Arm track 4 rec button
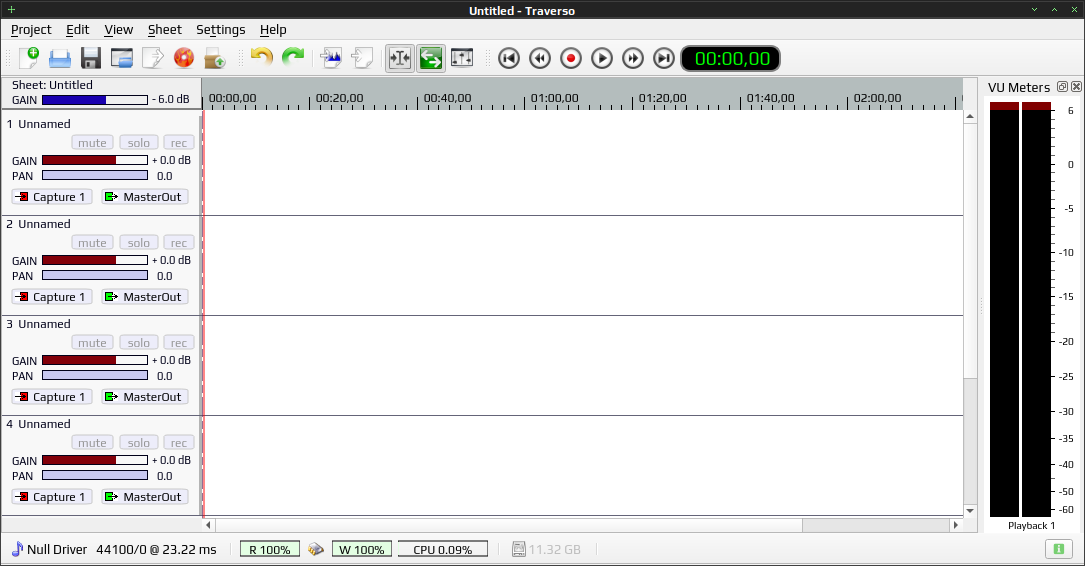This screenshot has height=566, width=1085. pyautogui.click(x=179, y=443)
